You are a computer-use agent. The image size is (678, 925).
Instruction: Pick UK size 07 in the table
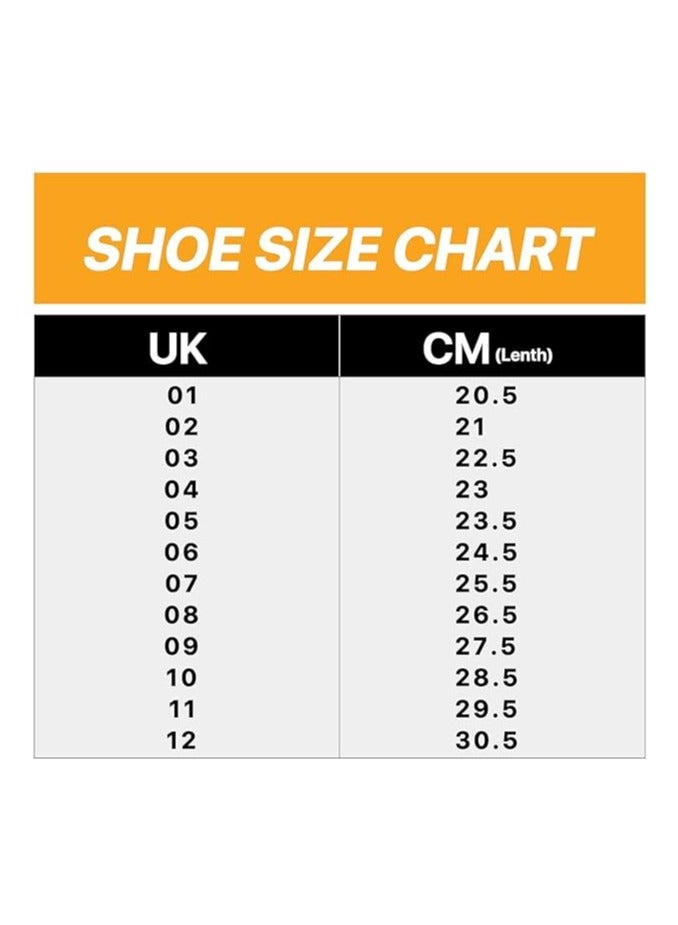click(x=183, y=584)
